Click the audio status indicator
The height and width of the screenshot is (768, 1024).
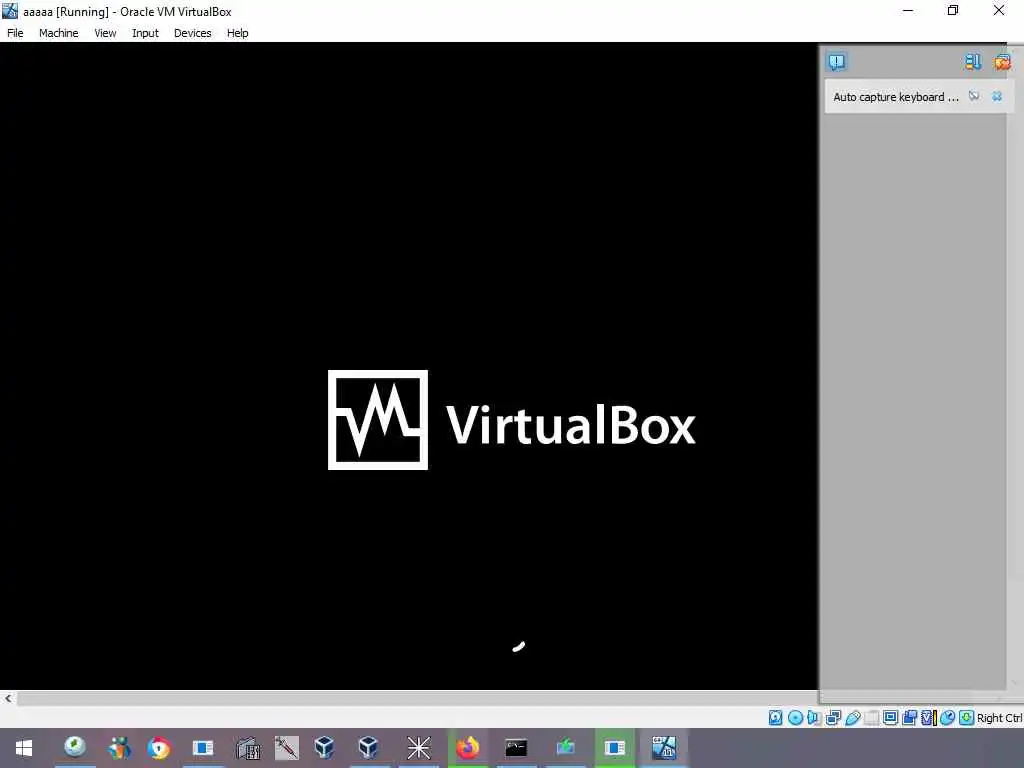pos(814,718)
